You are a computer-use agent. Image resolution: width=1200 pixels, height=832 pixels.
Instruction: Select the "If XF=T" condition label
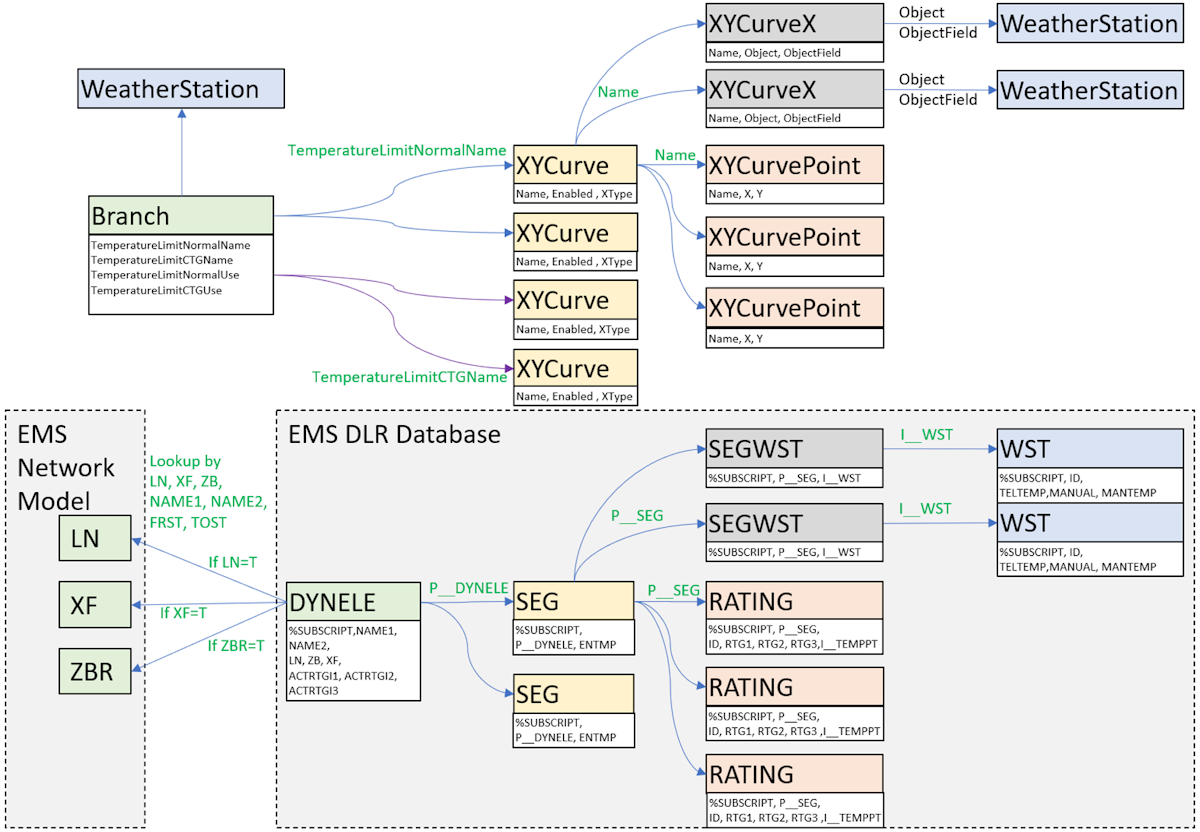pos(183,612)
